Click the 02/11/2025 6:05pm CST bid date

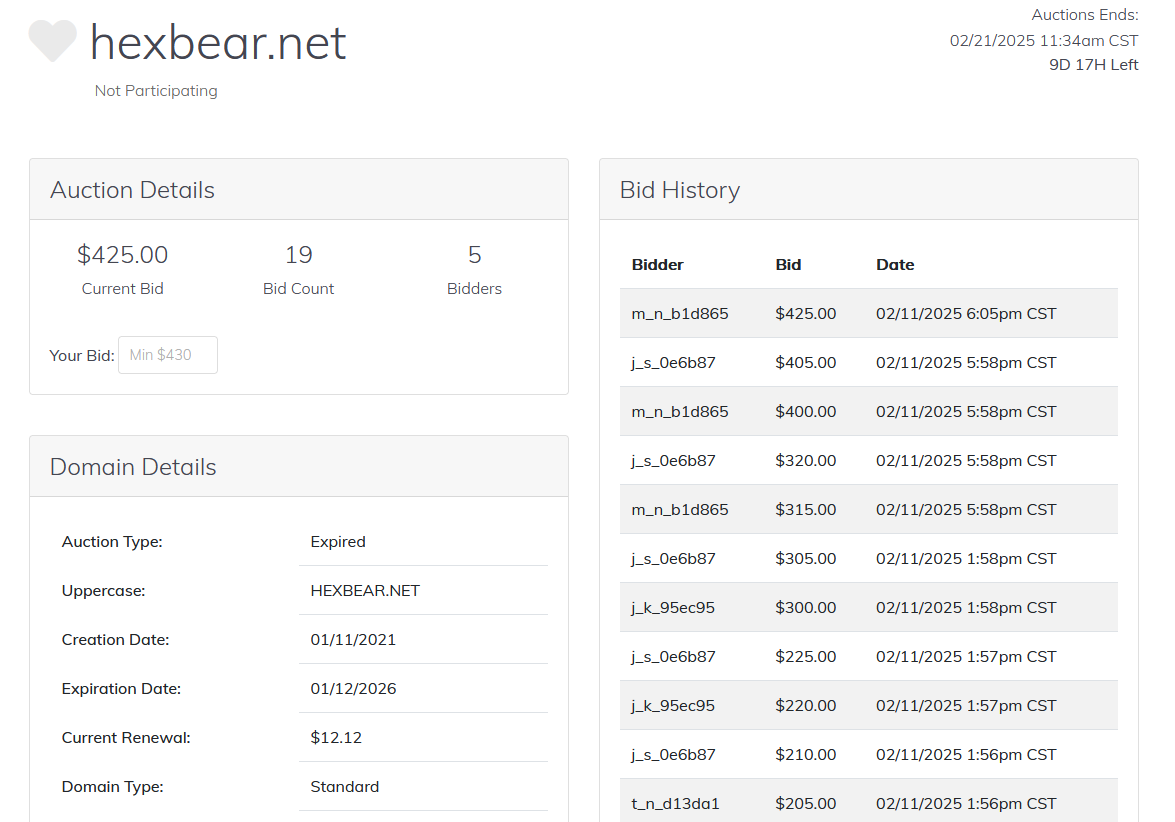pos(966,314)
